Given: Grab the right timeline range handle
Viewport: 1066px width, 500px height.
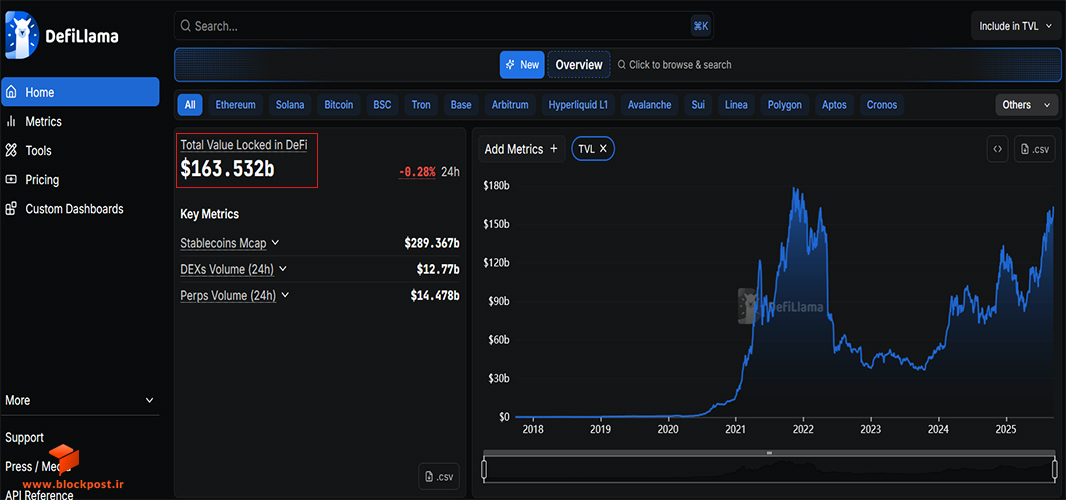Looking at the screenshot, I should click(1054, 469).
